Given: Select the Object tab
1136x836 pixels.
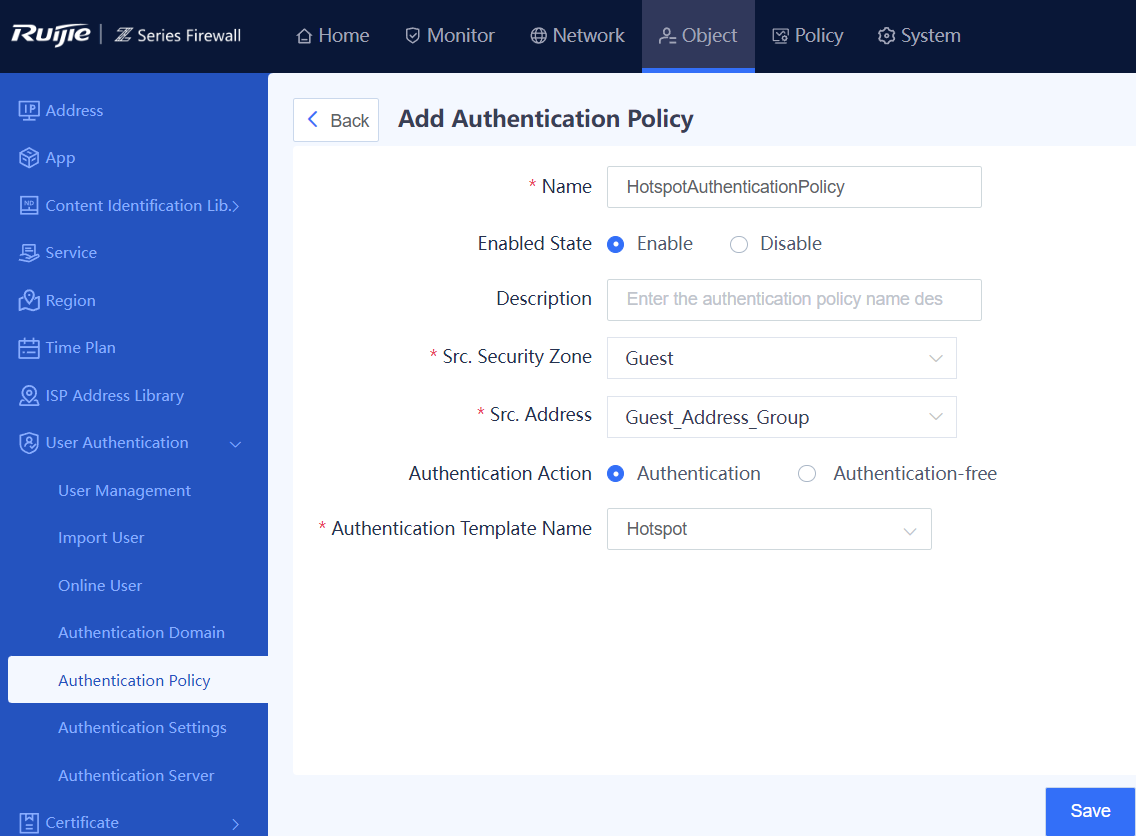Looking at the screenshot, I should pos(698,35).
